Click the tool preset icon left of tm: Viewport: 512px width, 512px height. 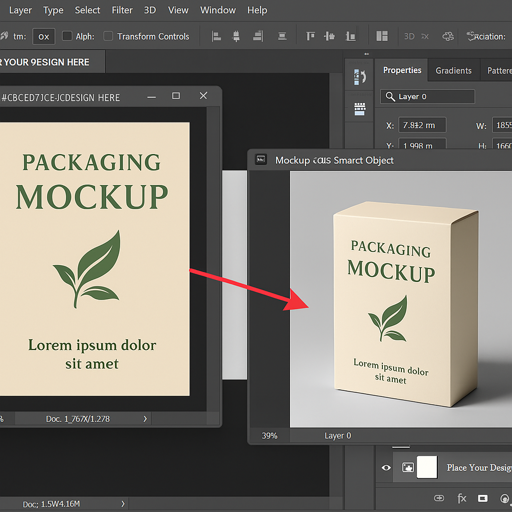tap(4, 36)
